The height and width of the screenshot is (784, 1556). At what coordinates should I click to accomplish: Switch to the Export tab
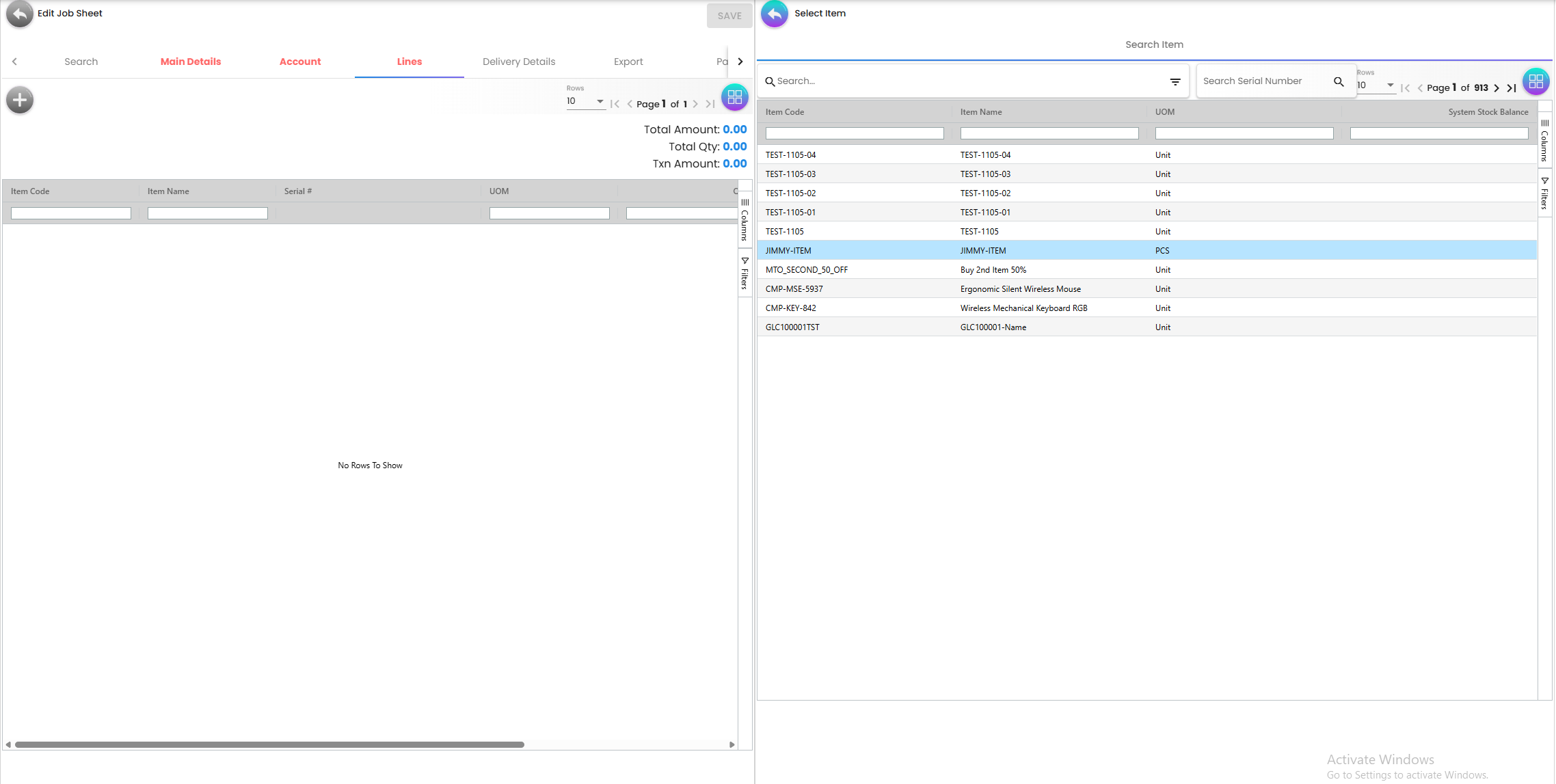[628, 62]
